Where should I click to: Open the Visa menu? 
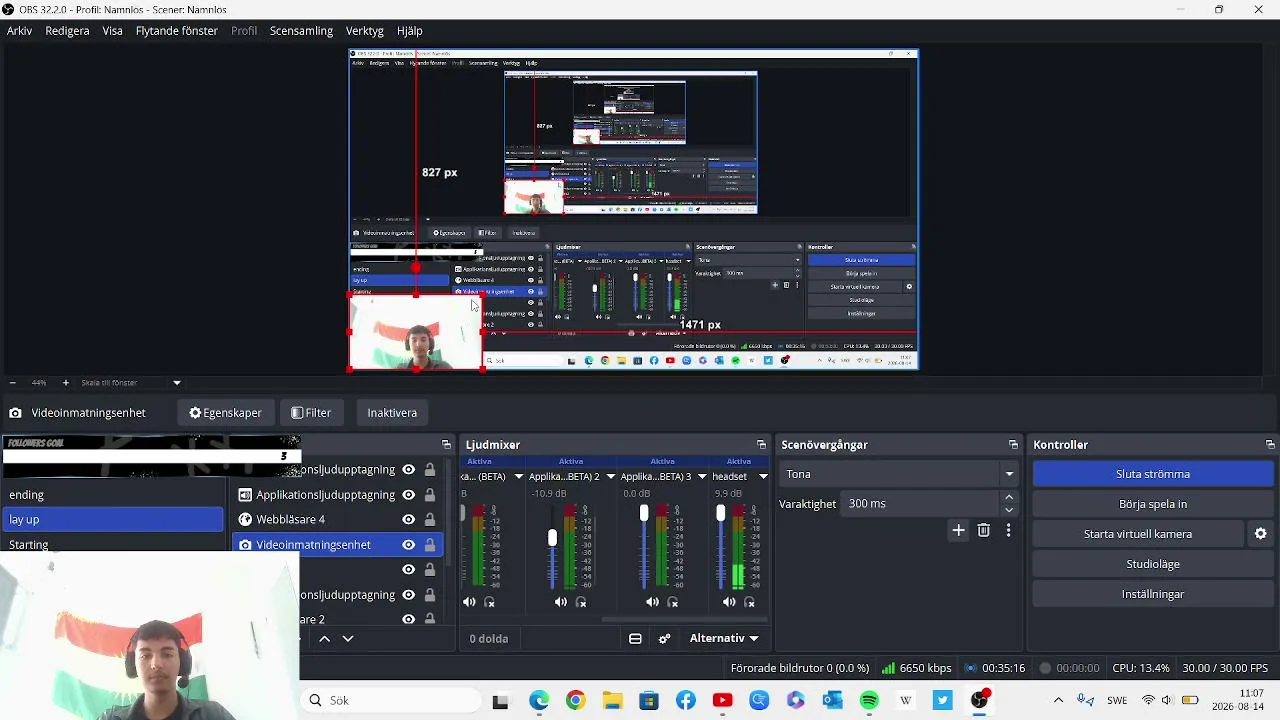coord(112,31)
